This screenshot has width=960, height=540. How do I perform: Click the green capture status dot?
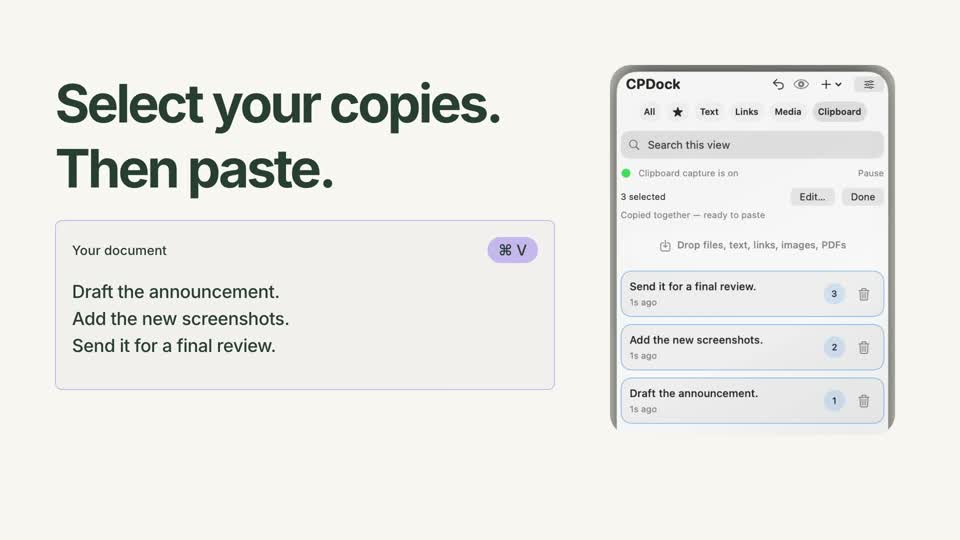626,173
